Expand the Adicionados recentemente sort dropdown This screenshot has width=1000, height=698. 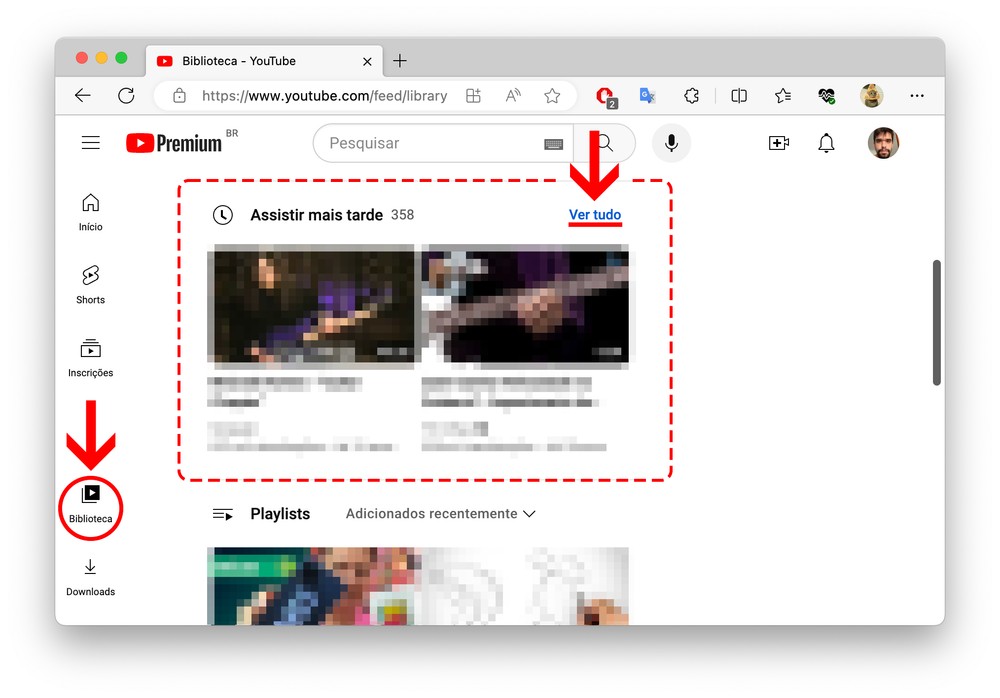coord(440,514)
